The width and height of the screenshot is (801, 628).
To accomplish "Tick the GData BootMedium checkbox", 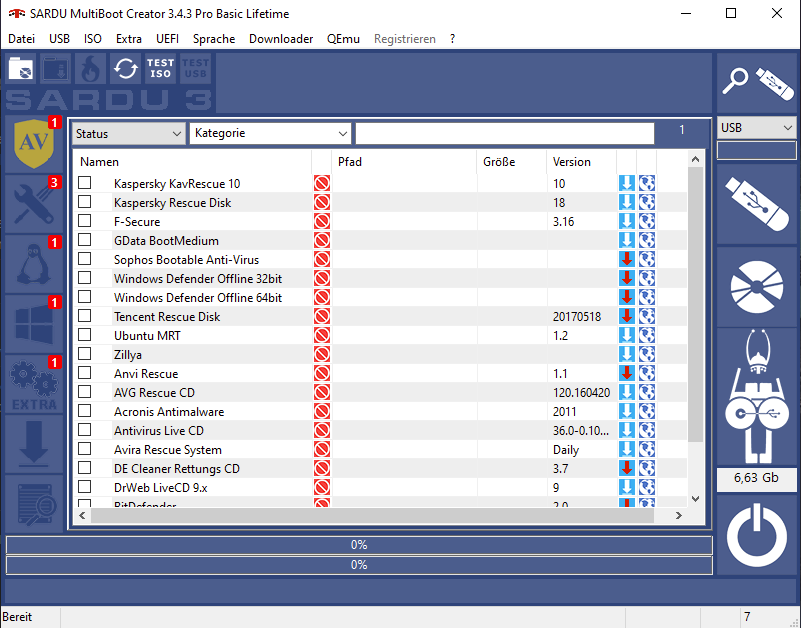I will (x=85, y=240).
